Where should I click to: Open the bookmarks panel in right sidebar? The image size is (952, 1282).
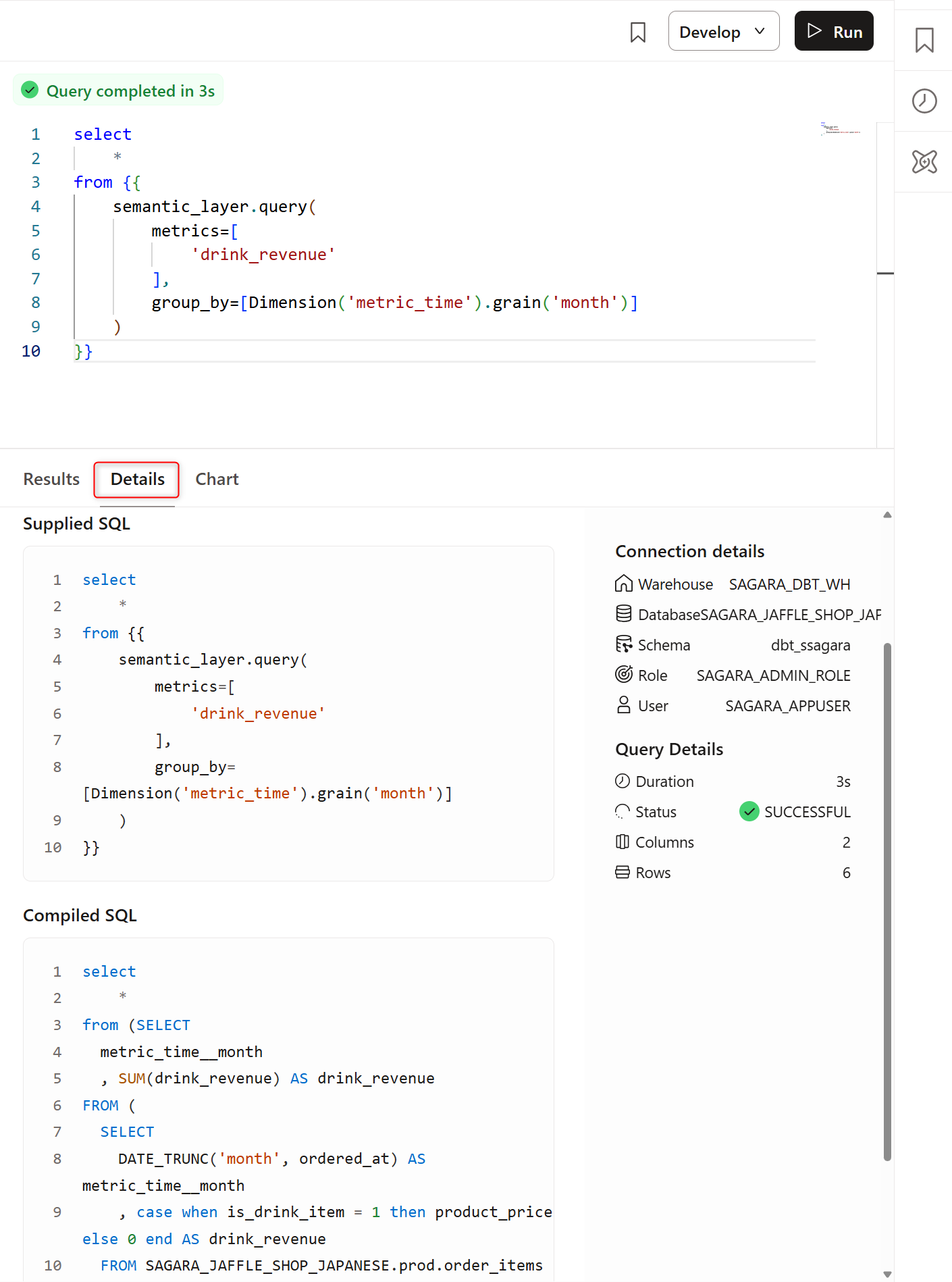coord(924,40)
